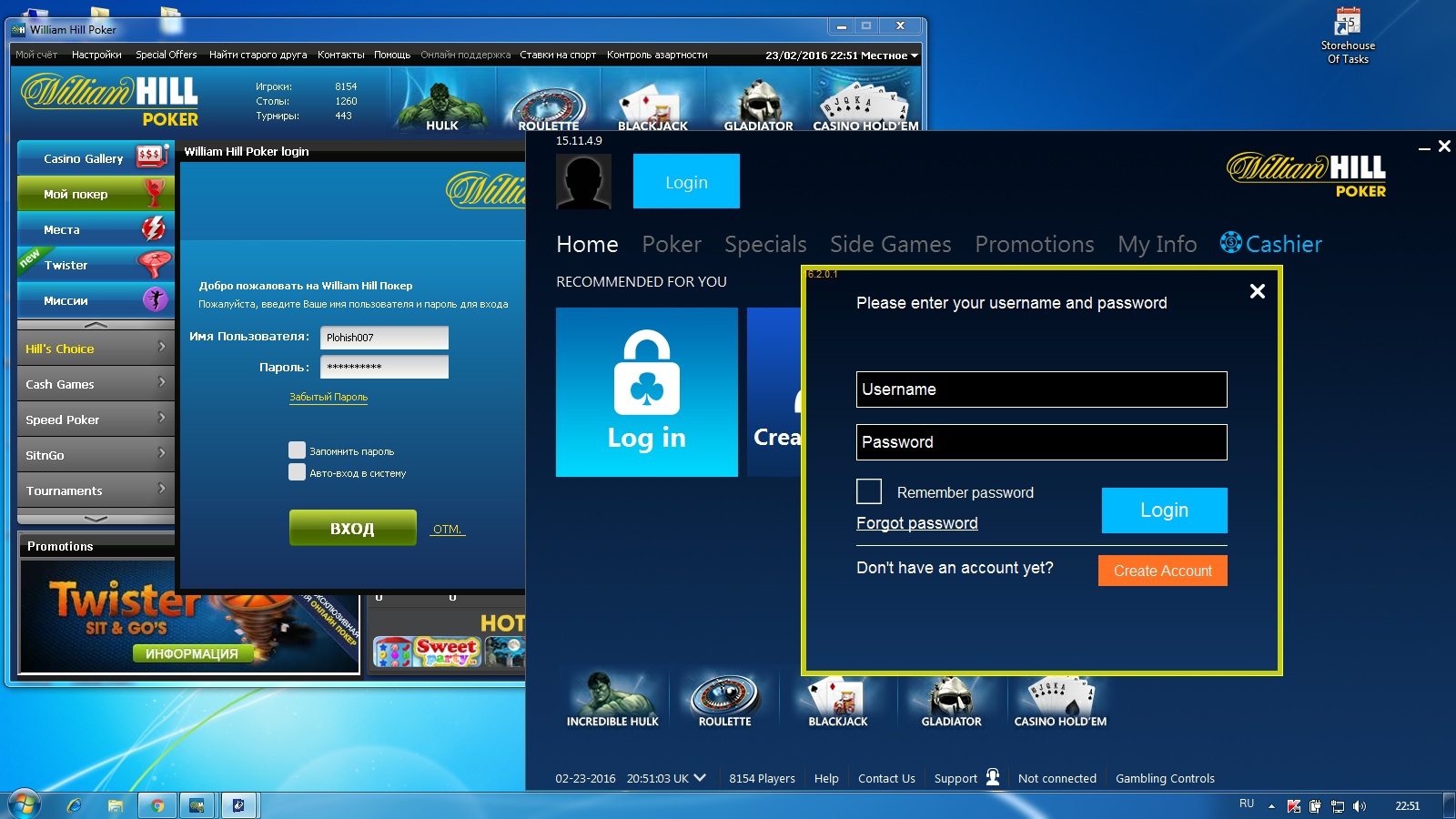Expand Cash Games in the sidebar
This screenshot has width=1456, height=819.
(x=96, y=383)
